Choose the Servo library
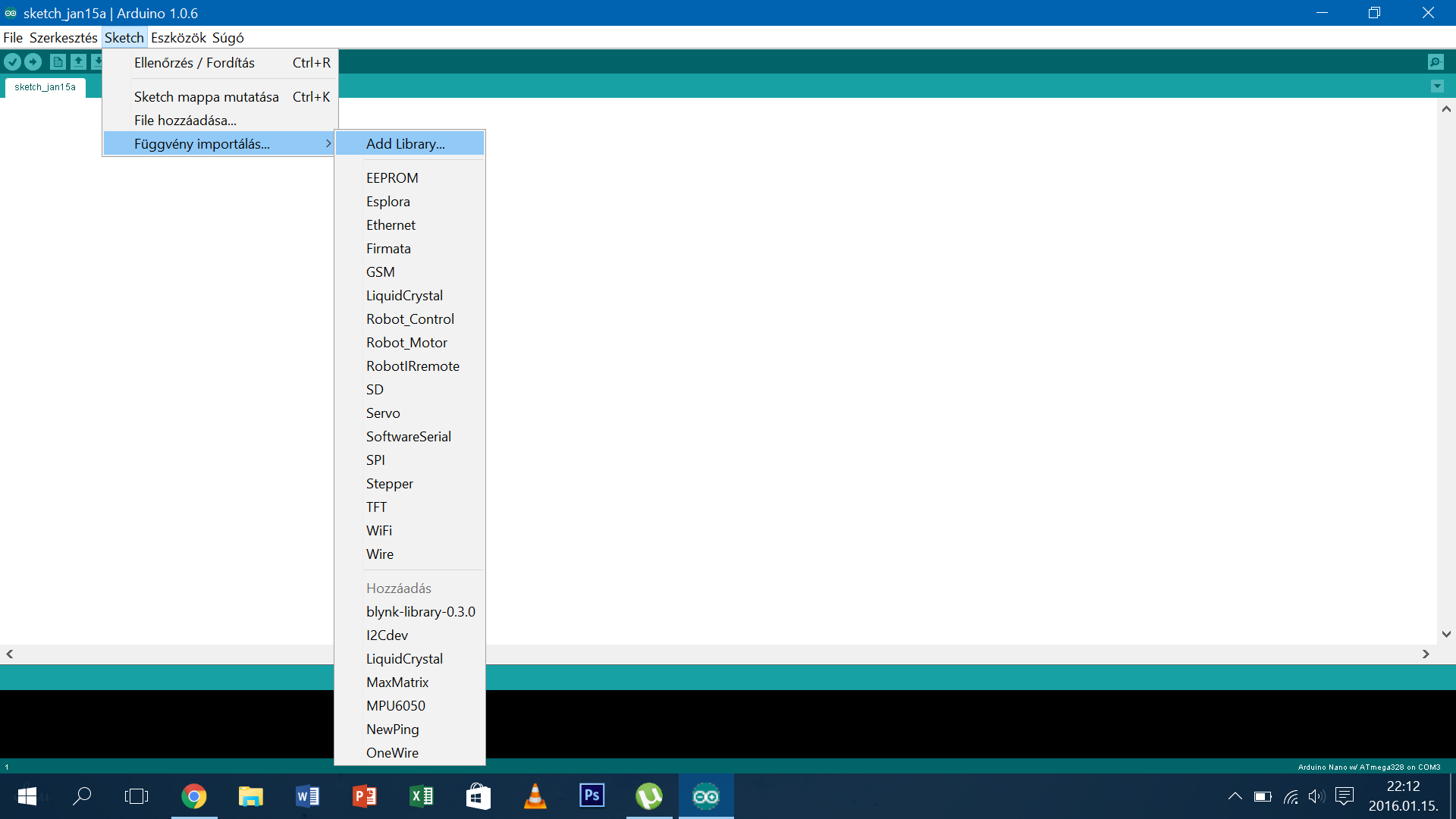Image resolution: width=1456 pixels, height=819 pixels. 383,413
